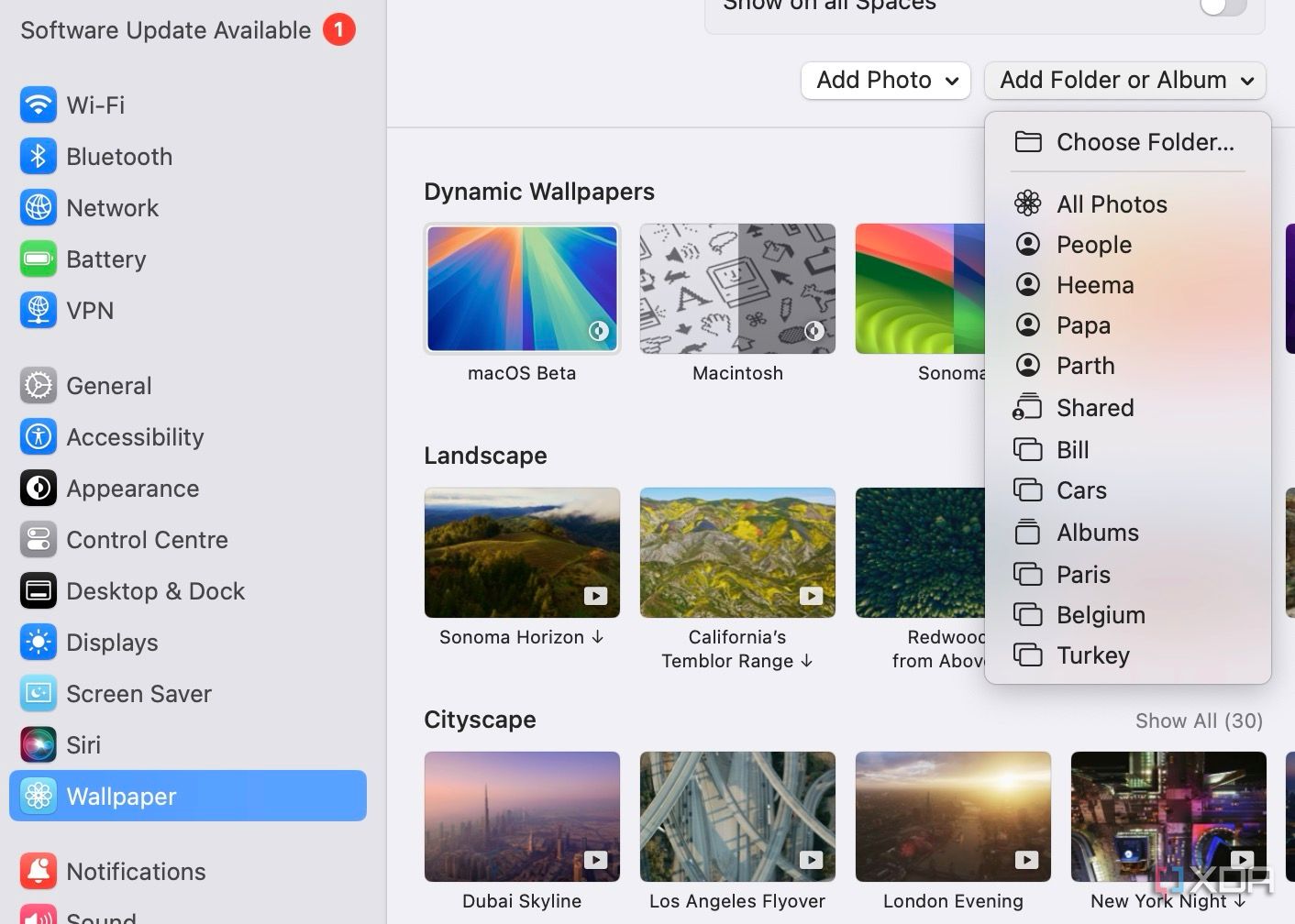Choose People from the album menu
Viewport: 1295px width, 924px height.
tap(1128, 244)
